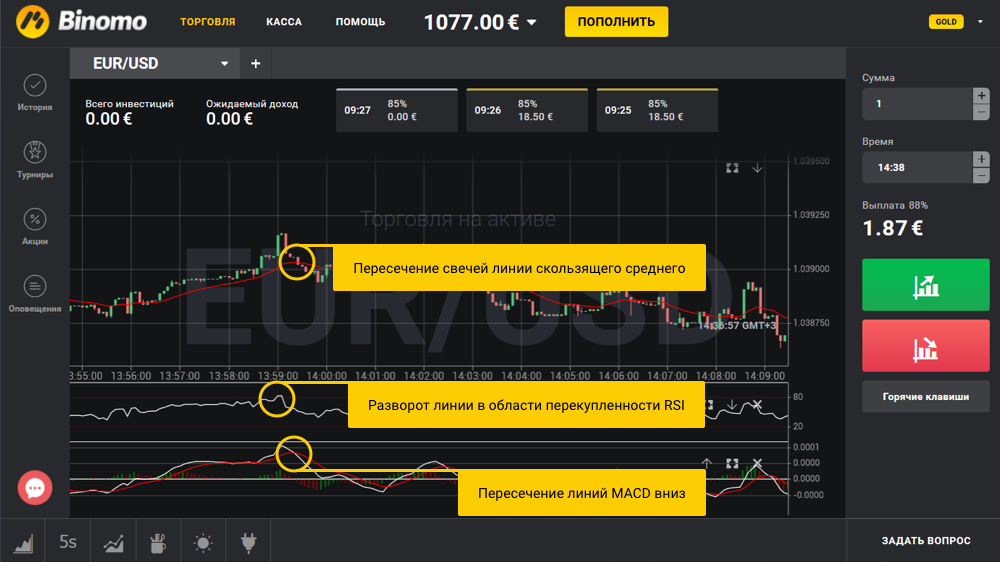Screen dimensions: 1000x562
Task: Click the Сумма amount input field
Action: coord(917,104)
